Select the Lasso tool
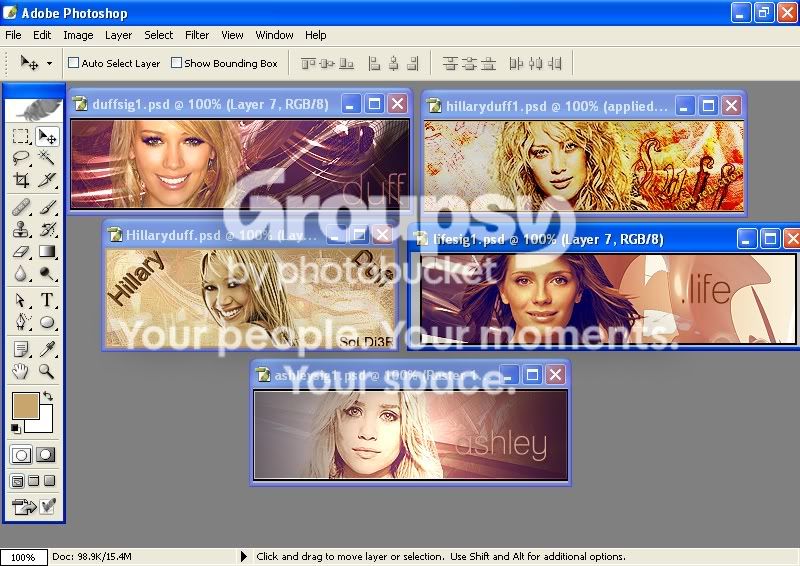 coord(21,158)
